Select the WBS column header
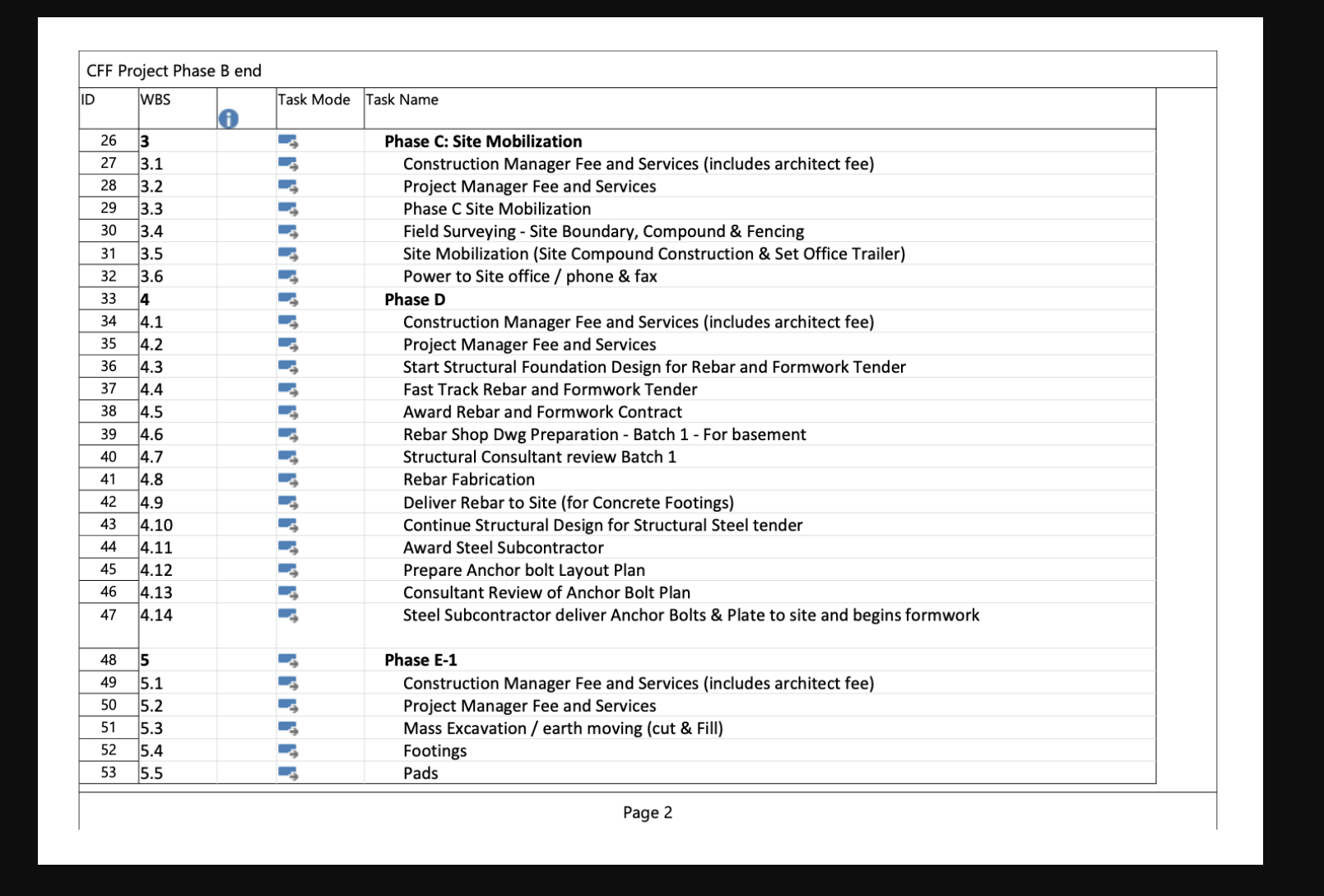This screenshot has height=896, width=1324. pyautogui.click(x=156, y=100)
